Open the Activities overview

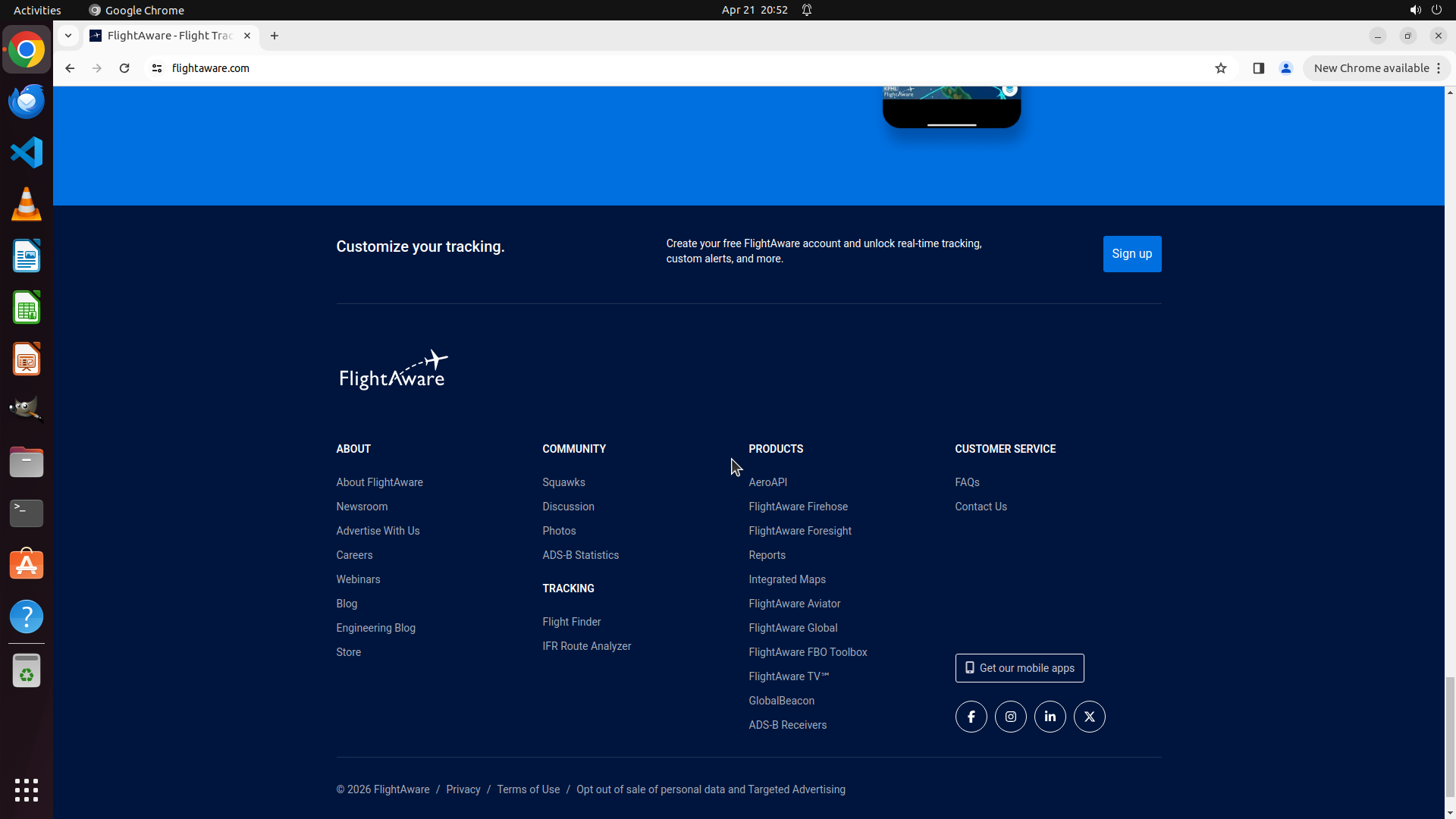pos(37,10)
